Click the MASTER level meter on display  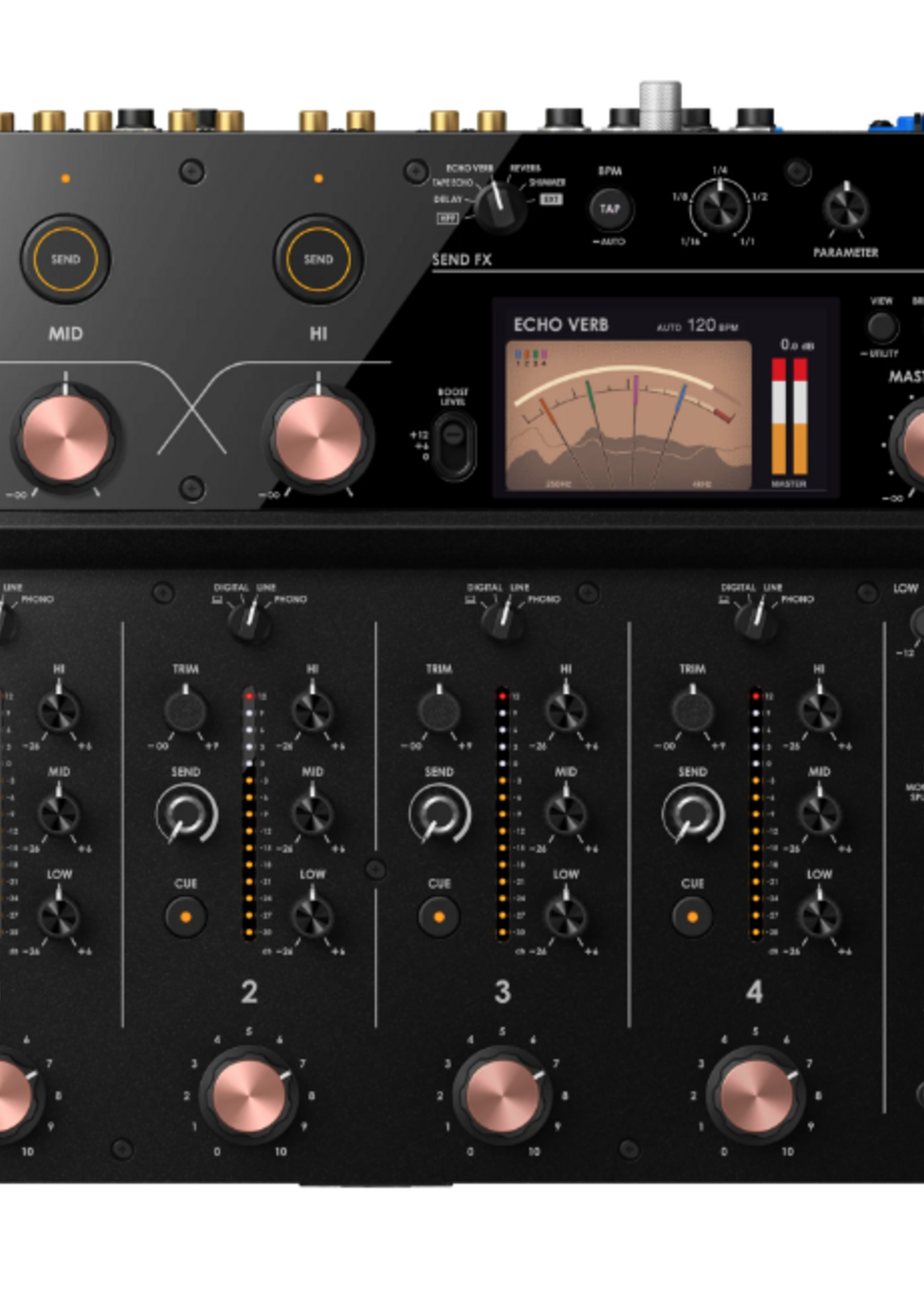789,416
